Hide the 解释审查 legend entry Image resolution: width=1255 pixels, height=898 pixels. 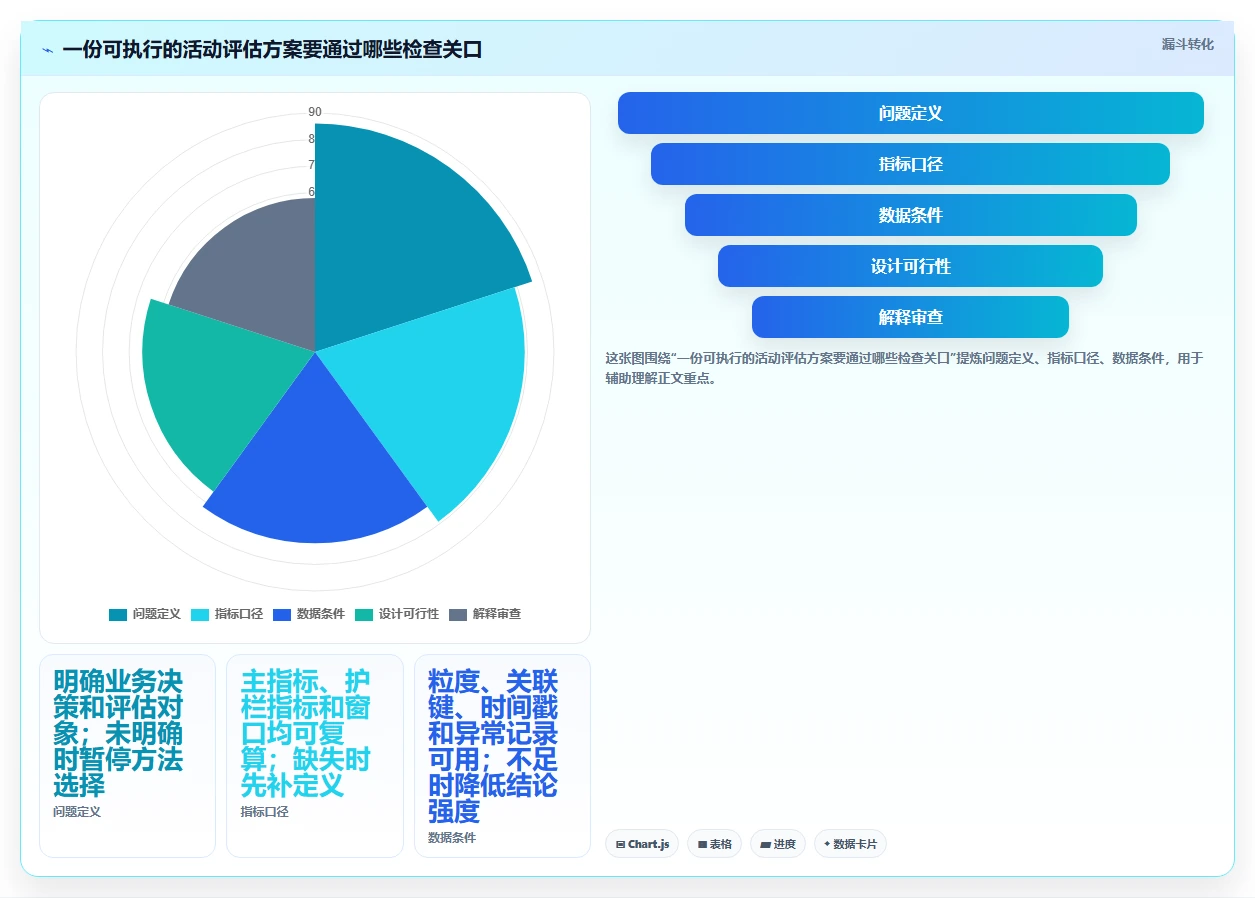coord(485,614)
